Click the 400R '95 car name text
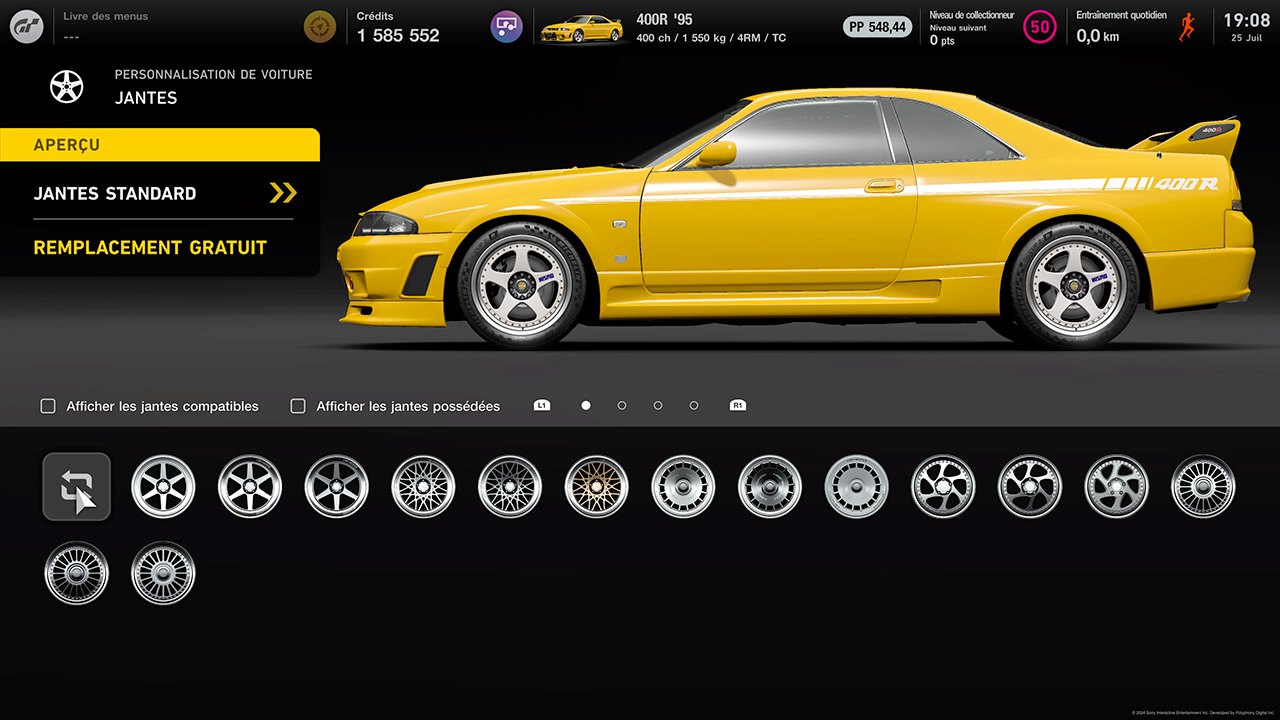The image size is (1280, 720). (664, 19)
